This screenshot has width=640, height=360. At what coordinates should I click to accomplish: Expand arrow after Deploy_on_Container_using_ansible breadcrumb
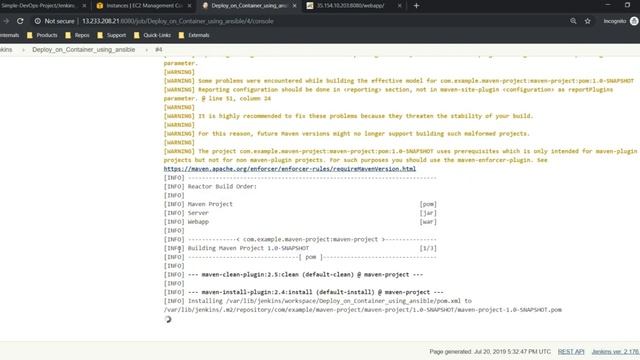tap(147, 50)
